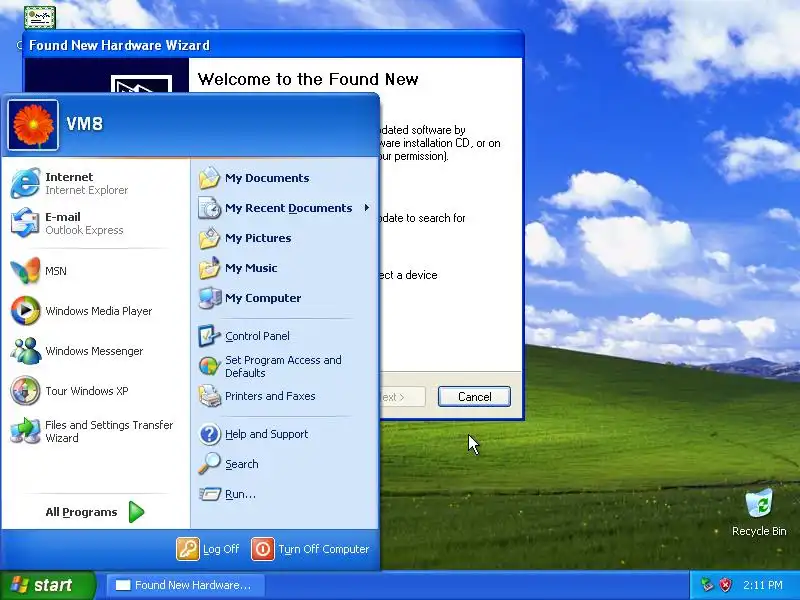Start Tour Windows XP icon

tap(25, 391)
